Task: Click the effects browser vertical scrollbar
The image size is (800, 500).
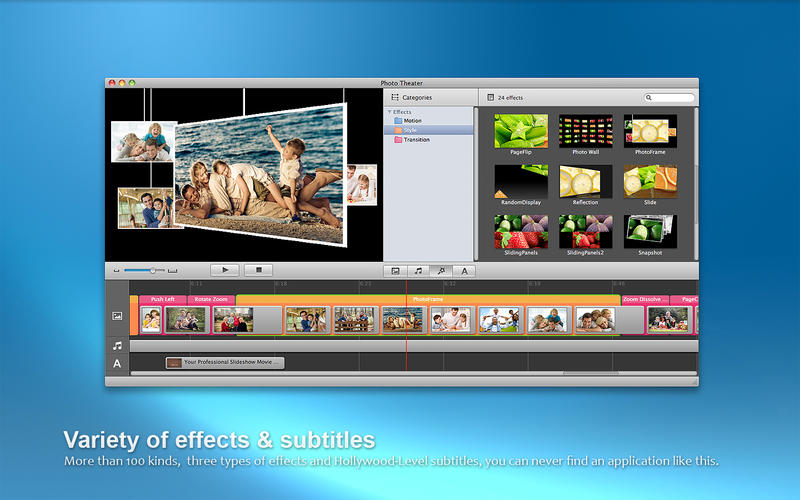Action: (x=696, y=184)
